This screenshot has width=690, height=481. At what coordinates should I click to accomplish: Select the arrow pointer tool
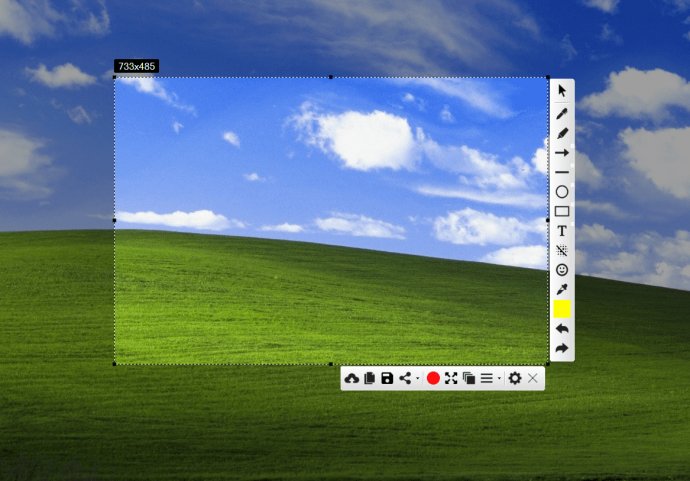pos(562,91)
